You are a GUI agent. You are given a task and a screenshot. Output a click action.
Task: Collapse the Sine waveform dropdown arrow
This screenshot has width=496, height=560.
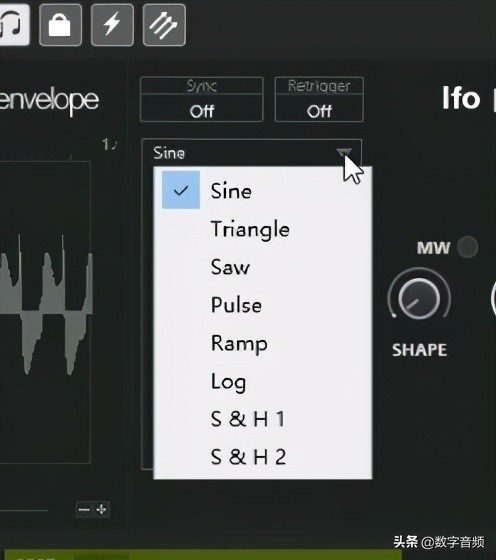click(x=344, y=153)
